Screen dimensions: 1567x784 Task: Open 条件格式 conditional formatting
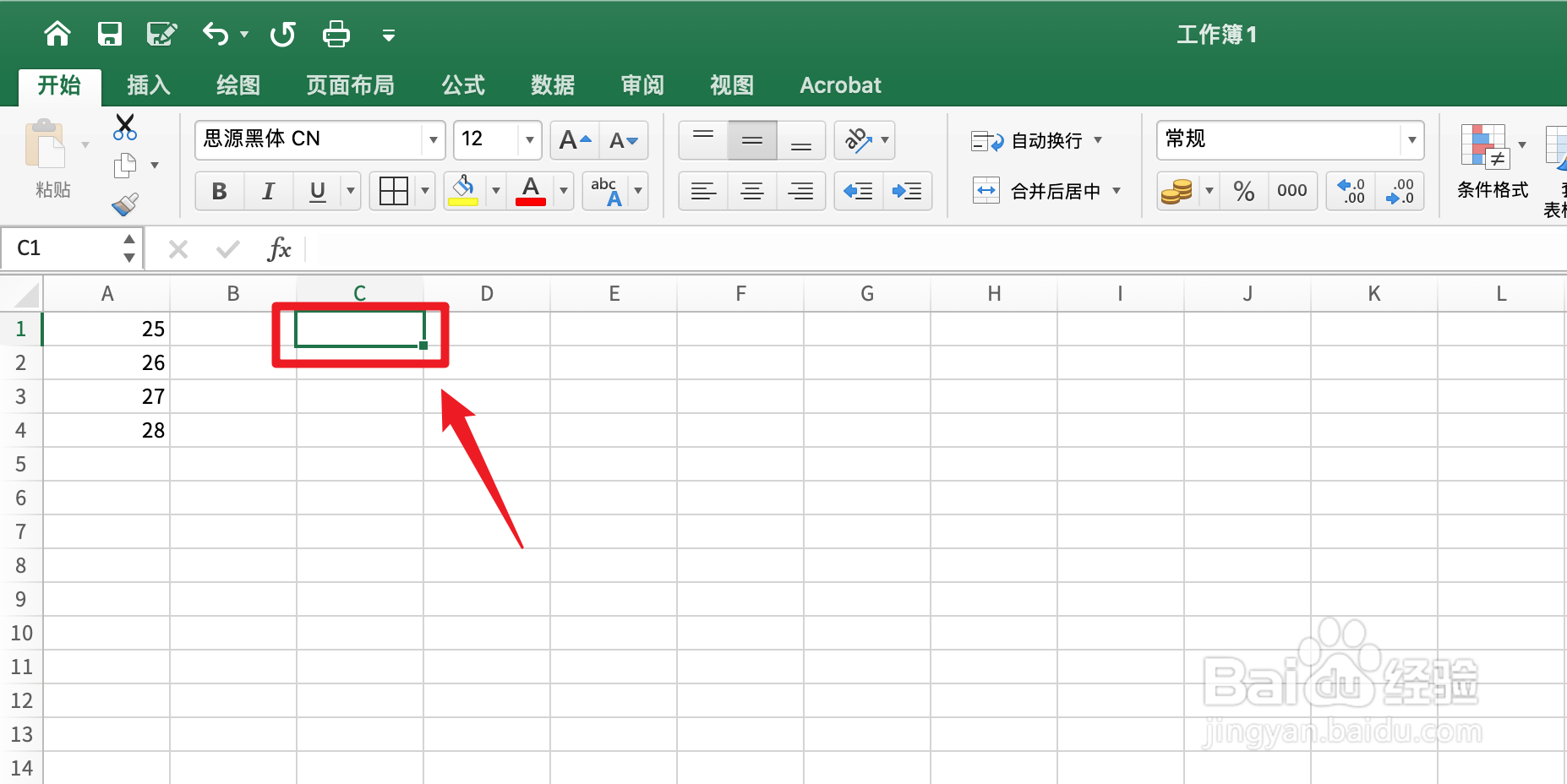point(1492,161)
